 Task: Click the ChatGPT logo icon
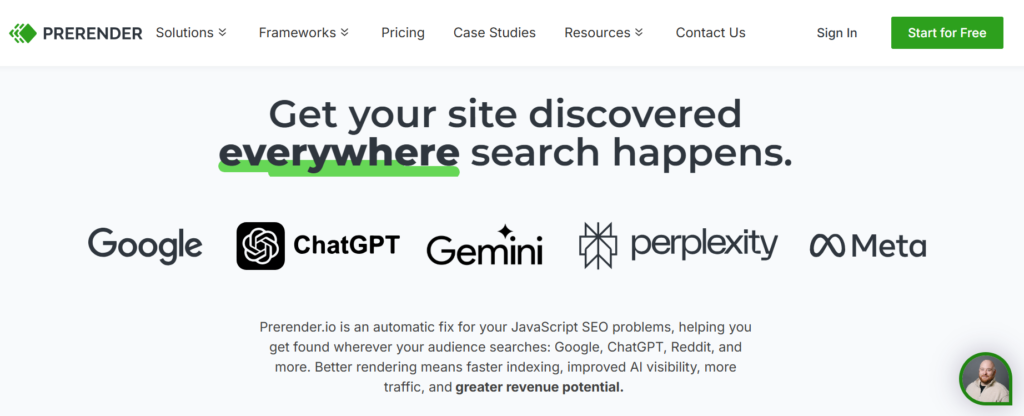[x=260, y=246]
